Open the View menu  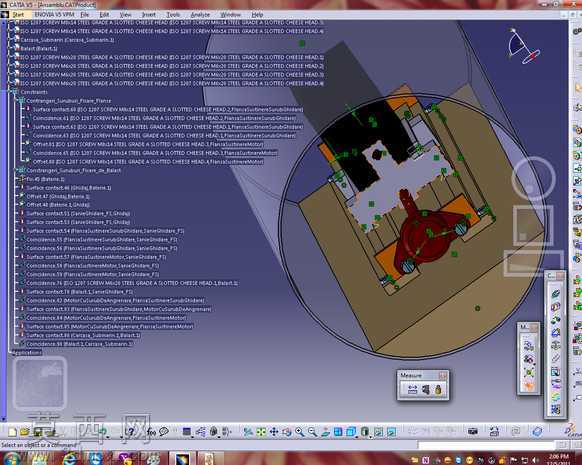point(125,15)
